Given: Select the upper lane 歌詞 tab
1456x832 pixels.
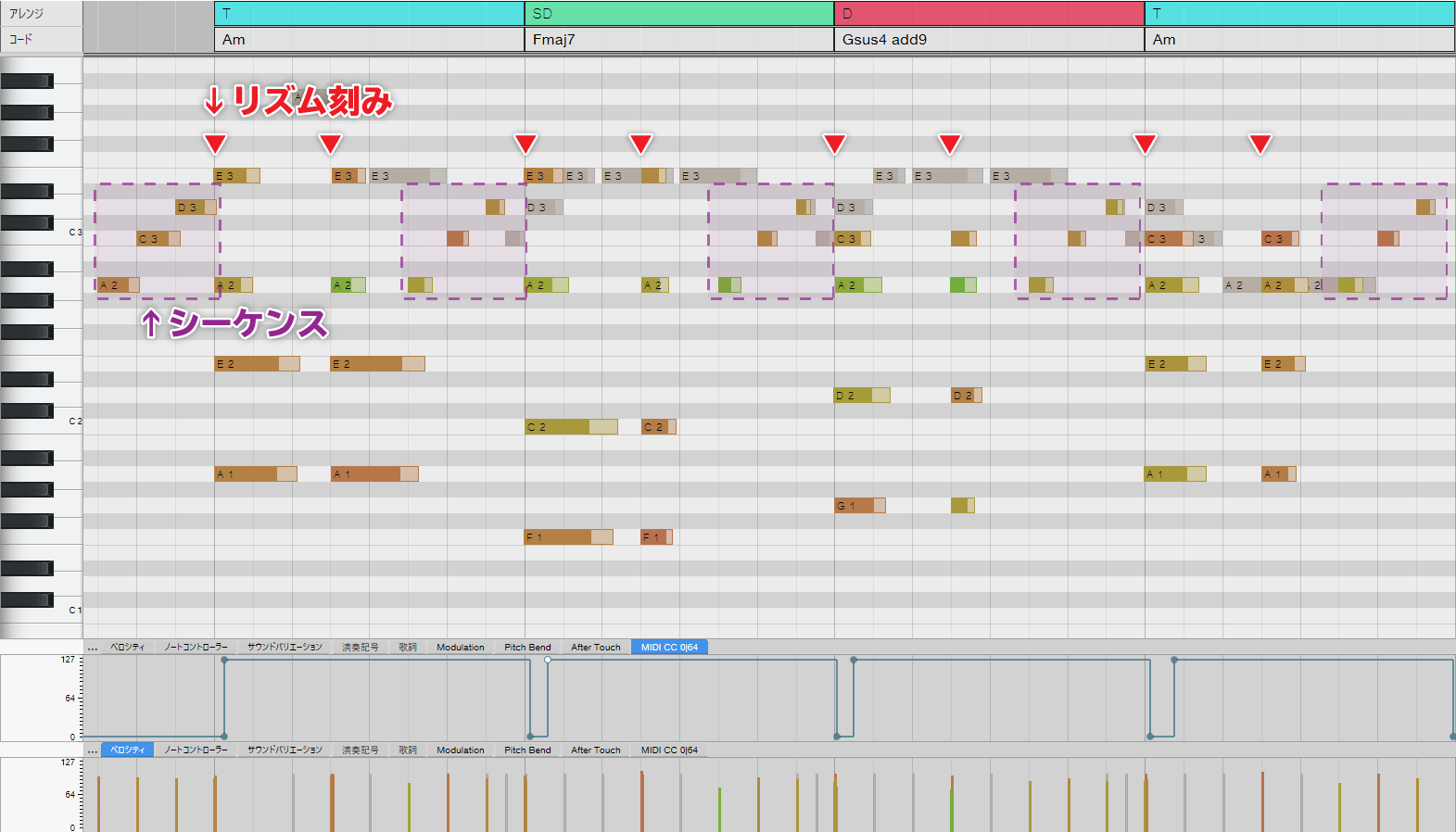Looking at the screenshot, I should coord(408,647).
